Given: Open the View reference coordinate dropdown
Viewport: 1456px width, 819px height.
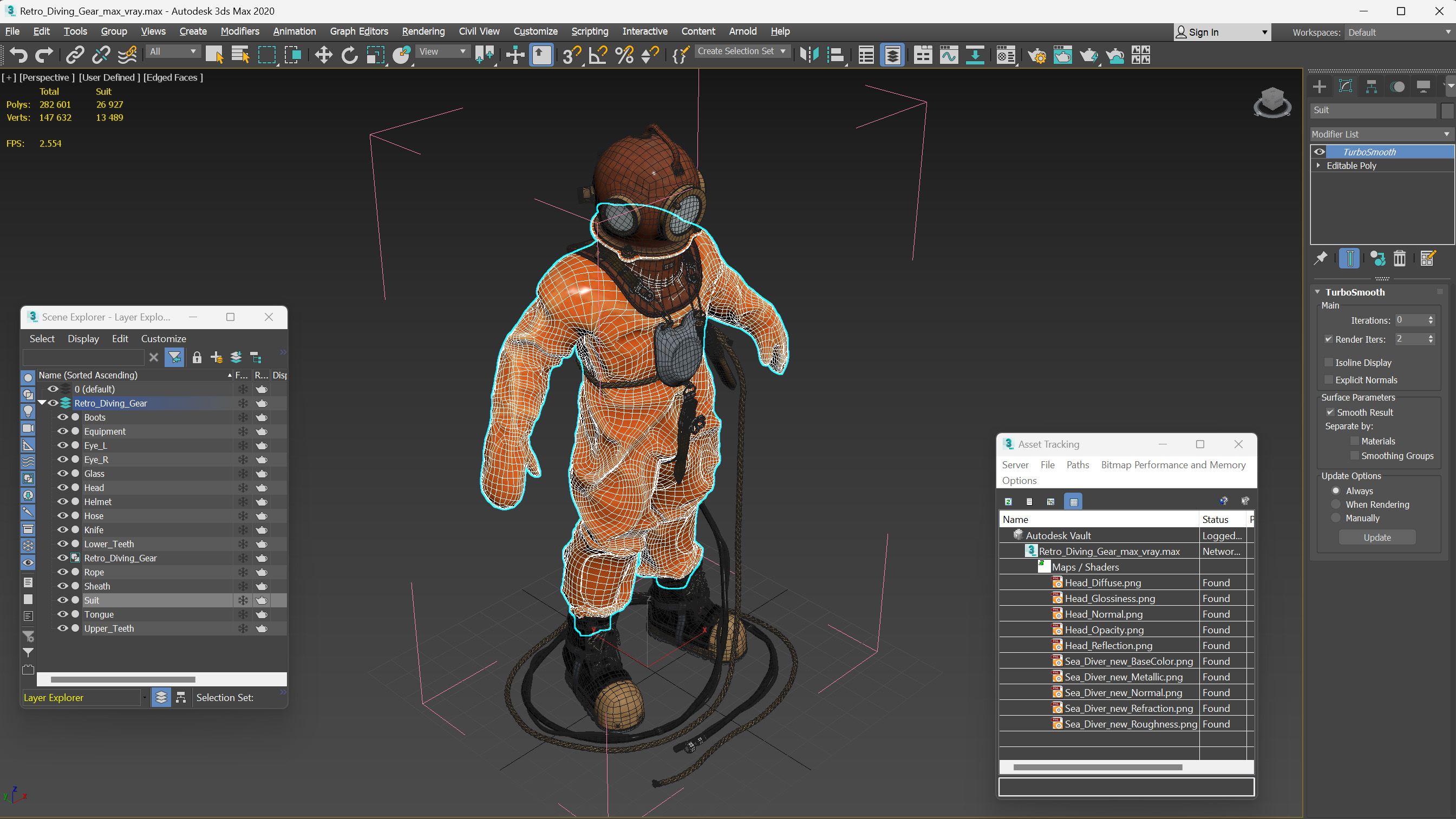Looking at the screenshot, I should click(x=442, y=51).
